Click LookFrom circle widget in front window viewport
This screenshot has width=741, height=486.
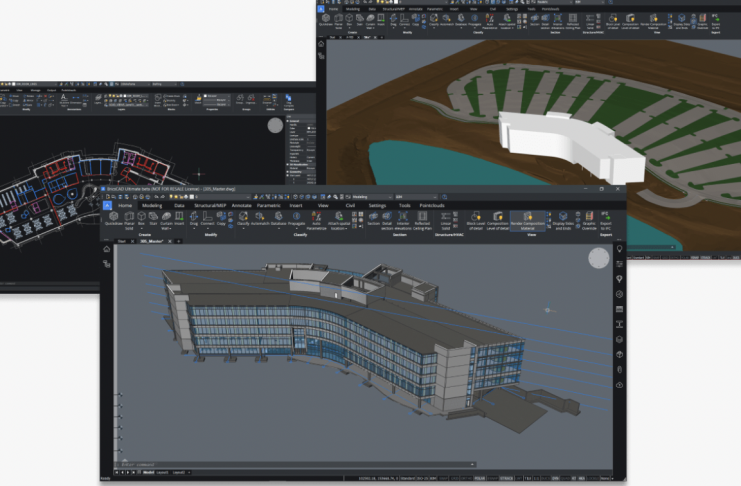tap(598, 259)
